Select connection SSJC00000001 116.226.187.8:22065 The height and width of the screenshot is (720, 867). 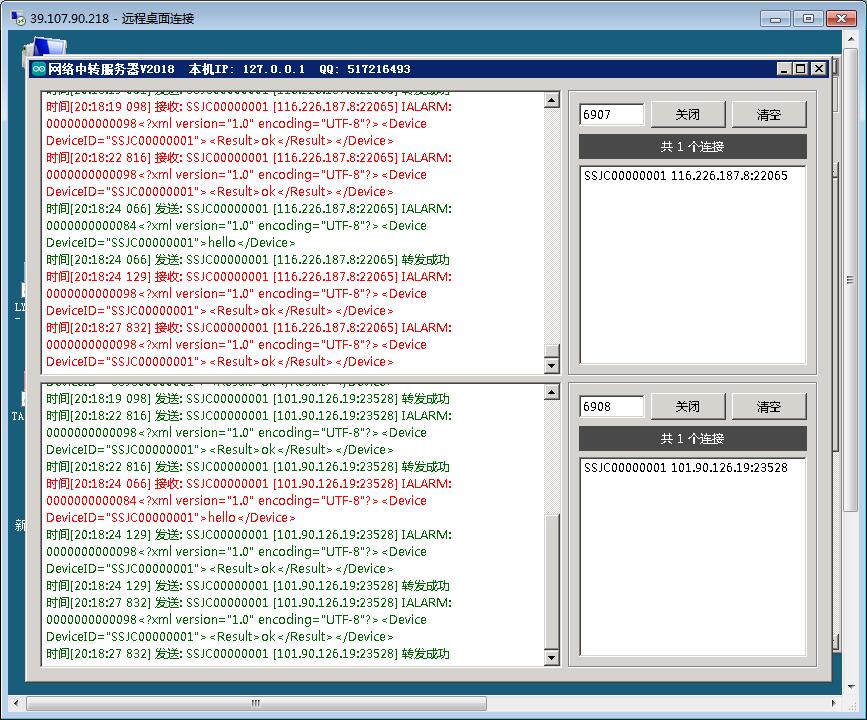pyautogui.click(x=686, y=176)
